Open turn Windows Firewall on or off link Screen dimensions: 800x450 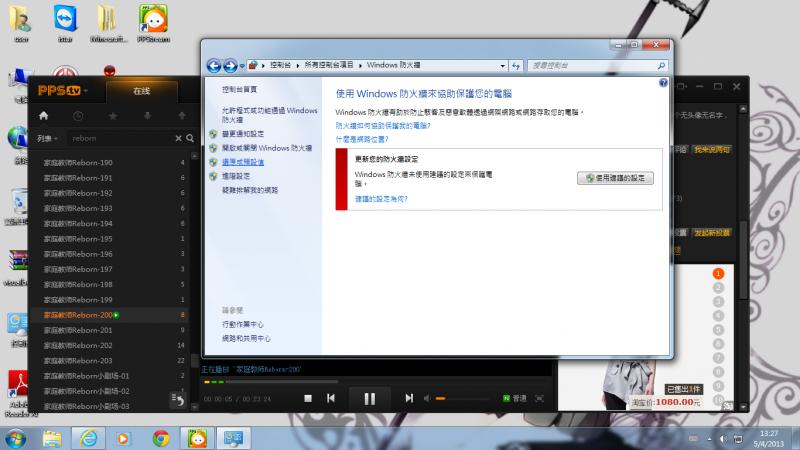click(267, 148)
